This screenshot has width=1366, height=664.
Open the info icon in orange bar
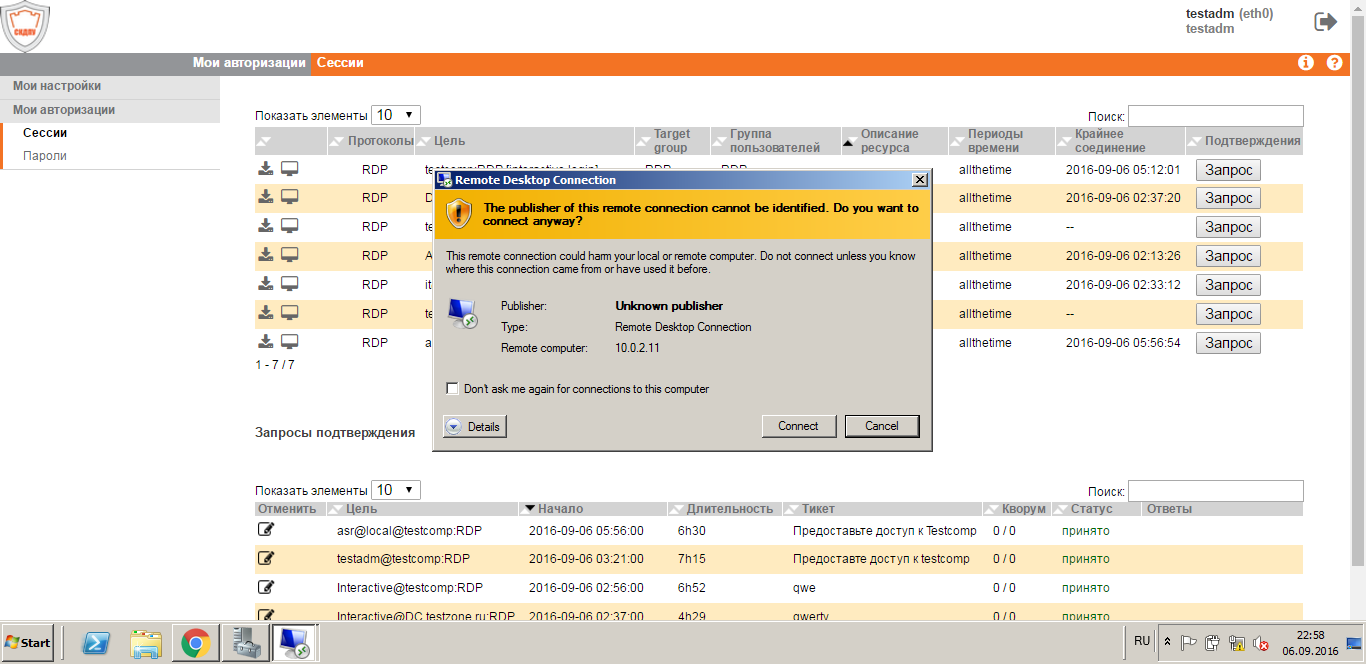(1306, 63)
